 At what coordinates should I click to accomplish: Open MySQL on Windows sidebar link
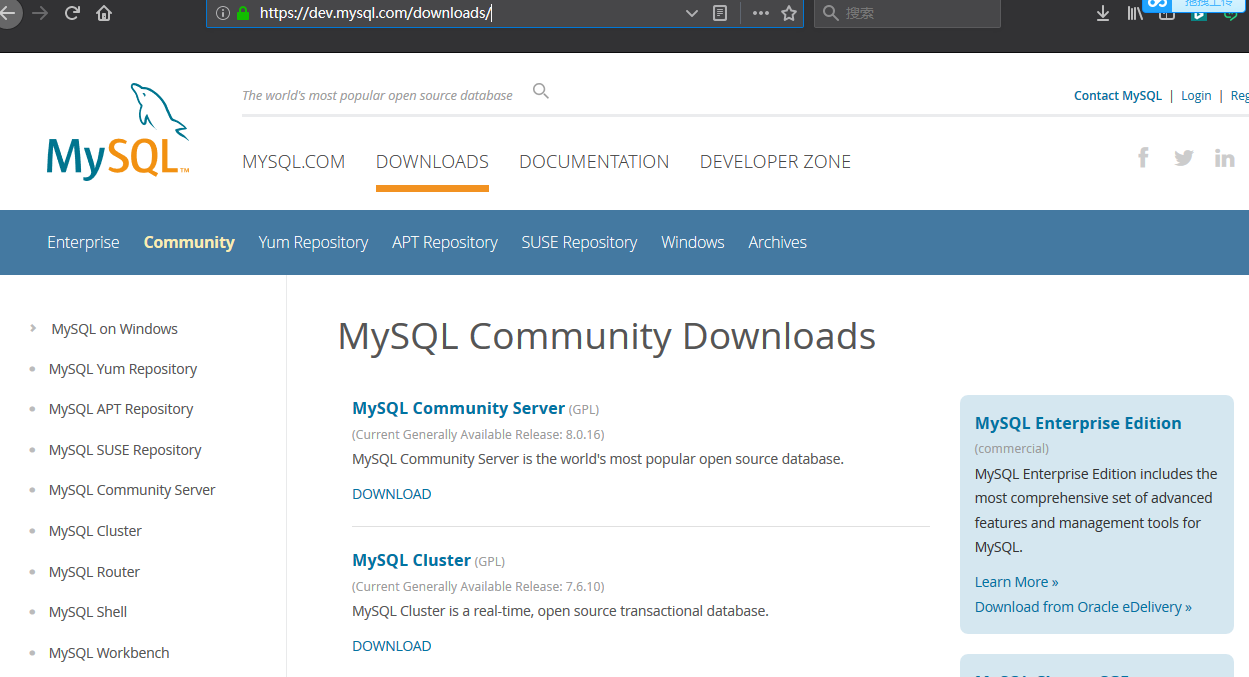114,328
